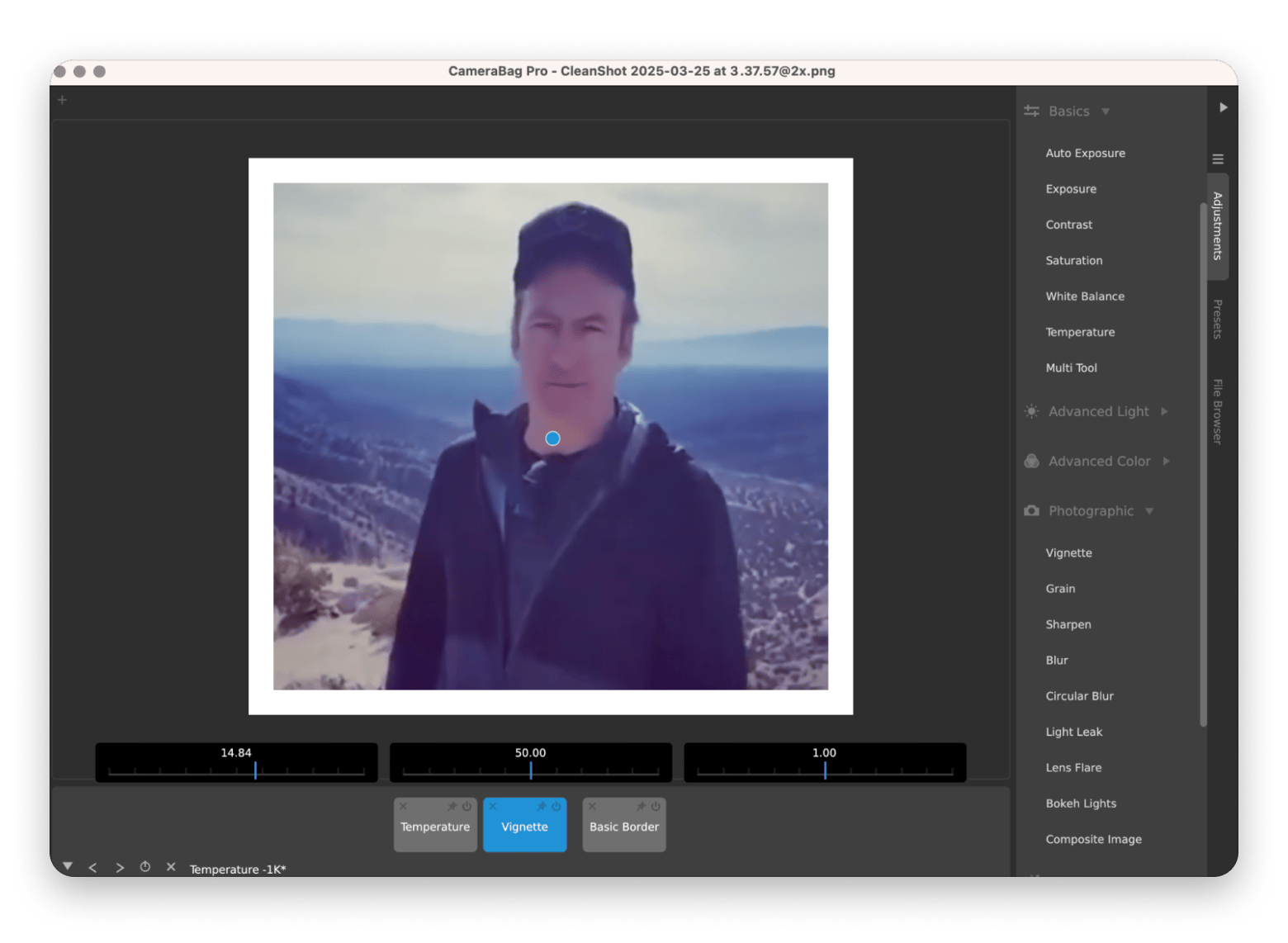Apply Auto Exposure adjustment
This screenshot has width=1288, height=943.
tap(1085, 153)
